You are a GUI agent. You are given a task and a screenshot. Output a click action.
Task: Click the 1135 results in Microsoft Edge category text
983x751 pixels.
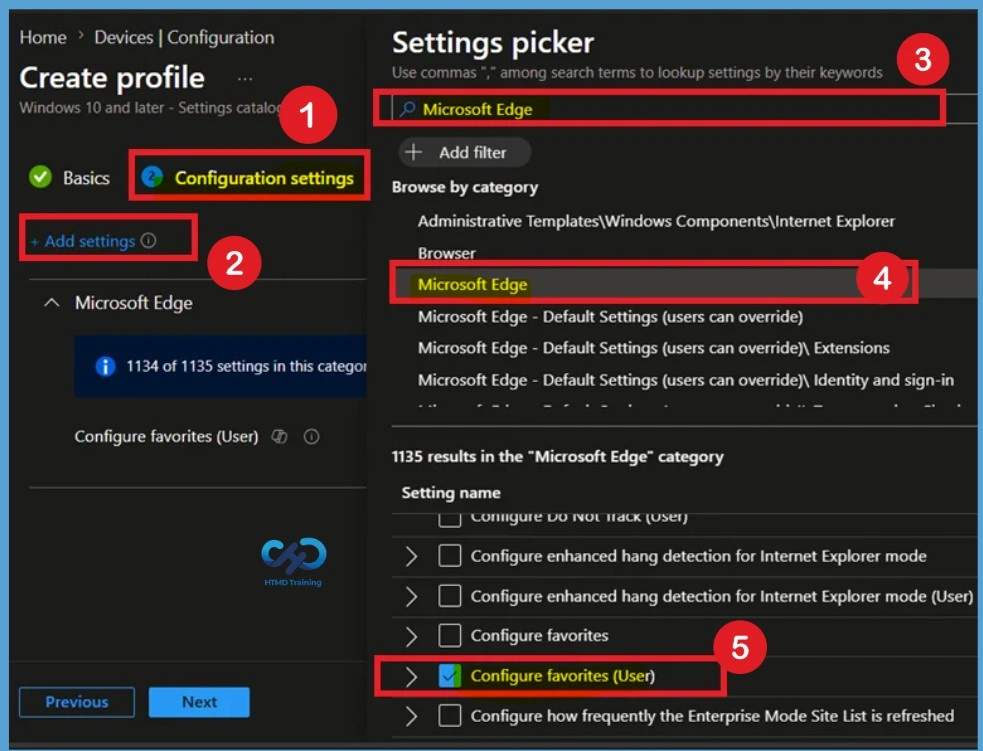pos(557,456)
